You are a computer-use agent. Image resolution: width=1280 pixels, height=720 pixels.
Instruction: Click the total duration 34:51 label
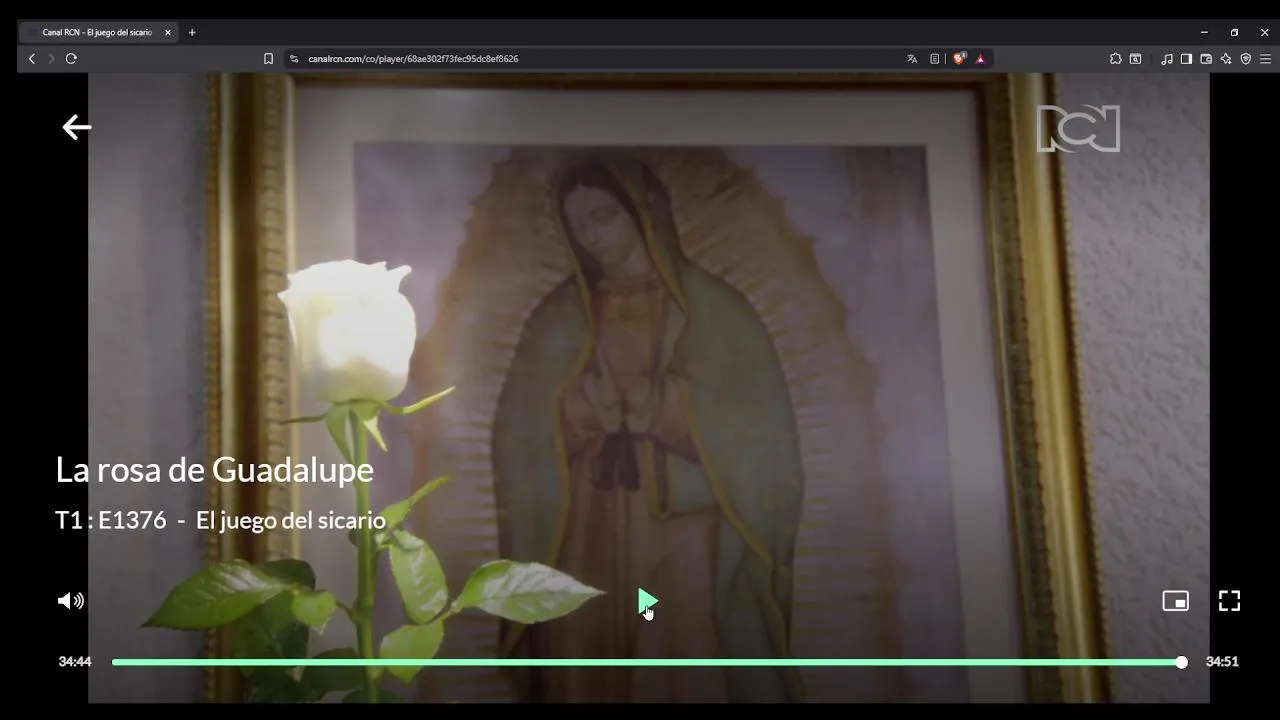[1222, 661]
